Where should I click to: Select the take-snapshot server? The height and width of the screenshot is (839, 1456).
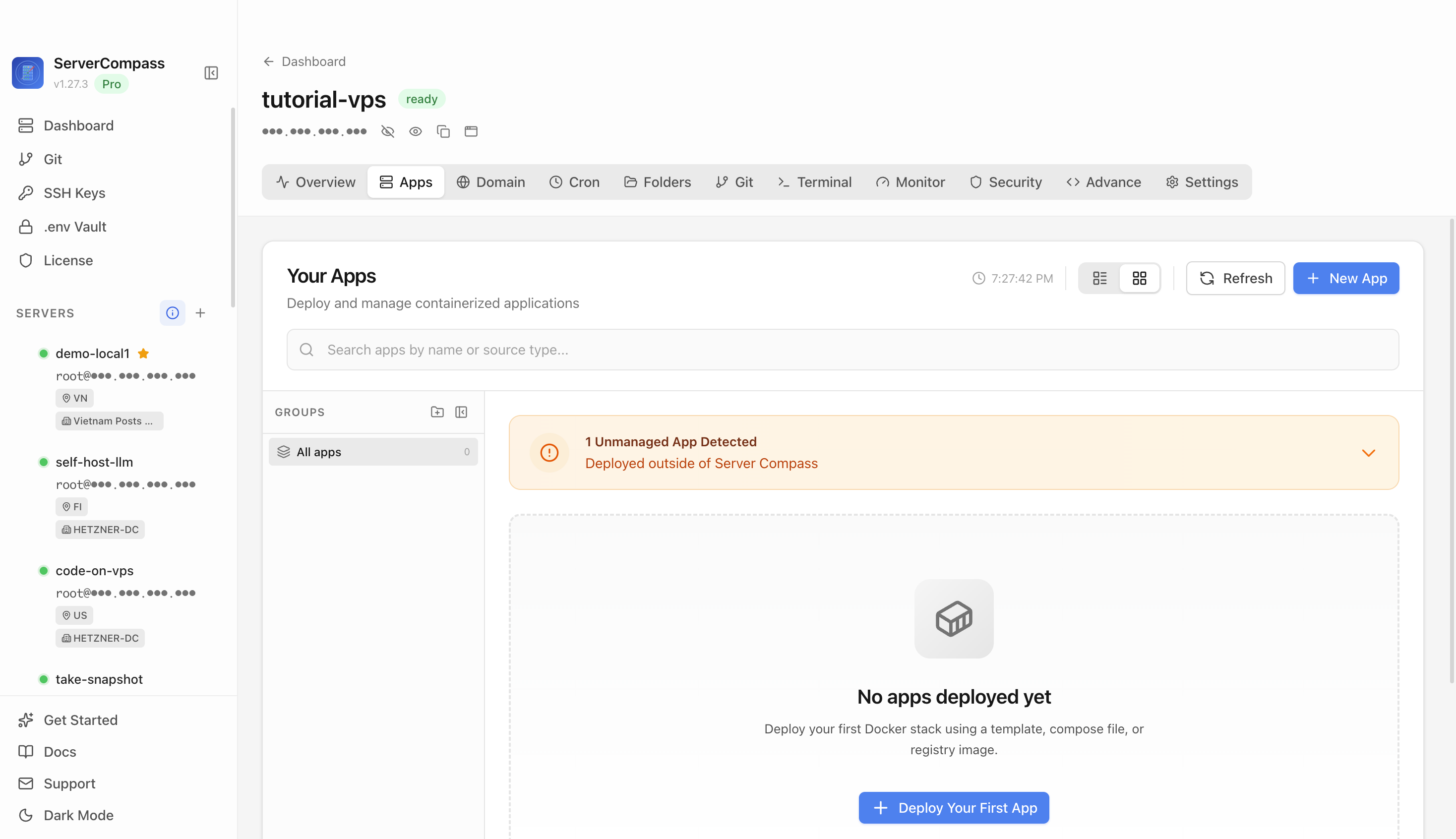pyautogui.click(x=99, y=679)
